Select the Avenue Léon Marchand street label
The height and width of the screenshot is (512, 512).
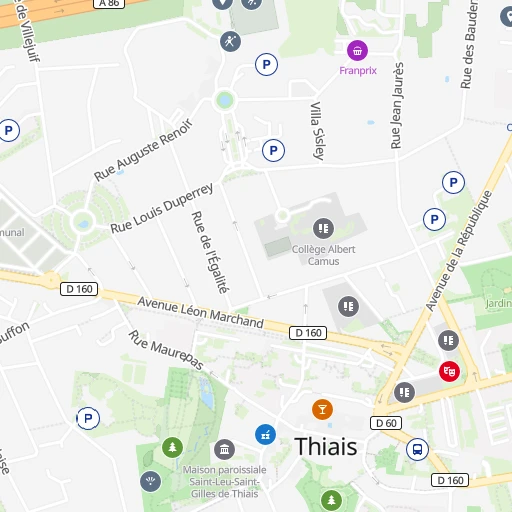point(201,312)
